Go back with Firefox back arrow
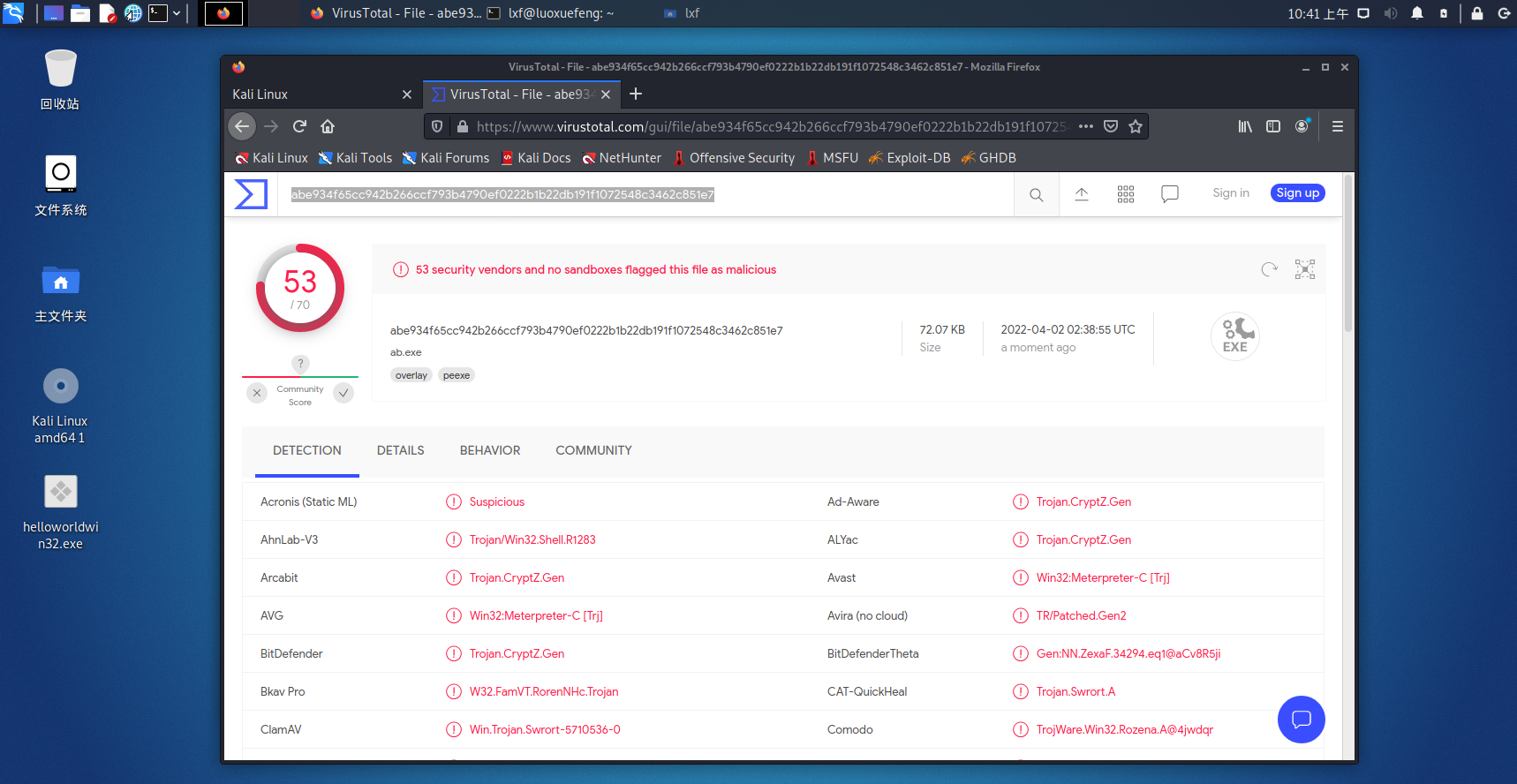 pyautogui.click(x=242, y=126)
